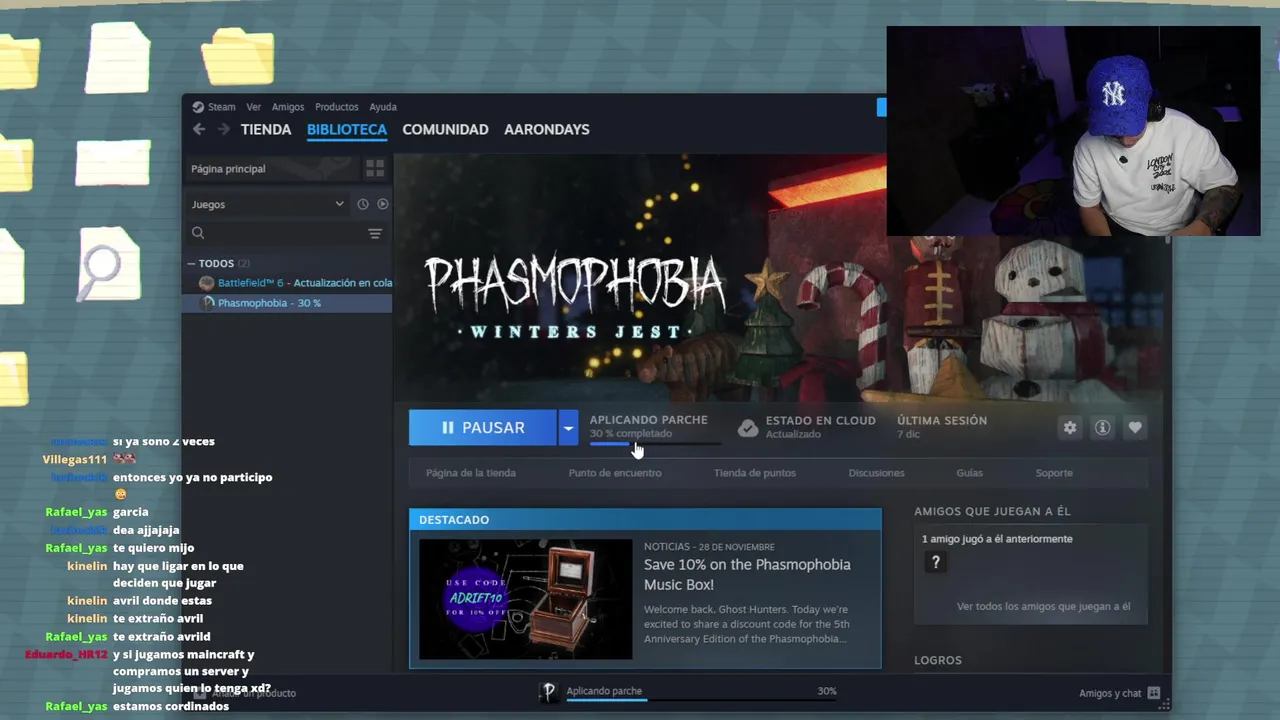The image size is (1280, 720).
Task: Click the cloud status checkmark icon
Action: pyautogui.click(x=748, y=428)
